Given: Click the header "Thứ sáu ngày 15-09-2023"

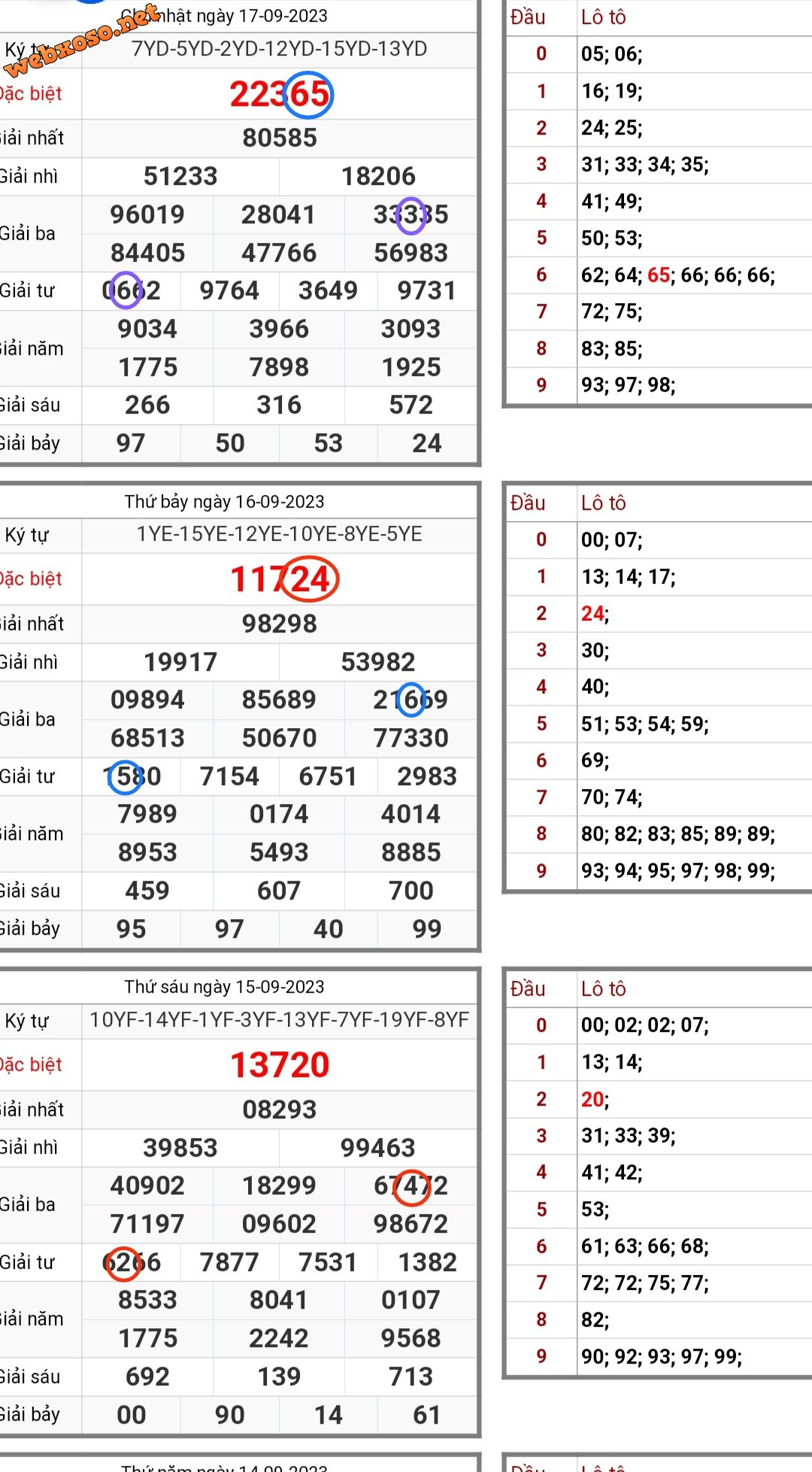Looking at the screenshot, I should tap(225, 987).
